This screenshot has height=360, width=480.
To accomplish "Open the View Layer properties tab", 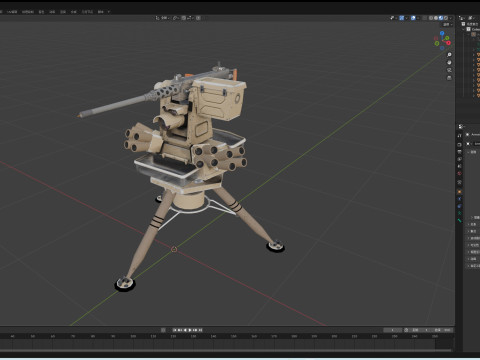I will (460, 159).
